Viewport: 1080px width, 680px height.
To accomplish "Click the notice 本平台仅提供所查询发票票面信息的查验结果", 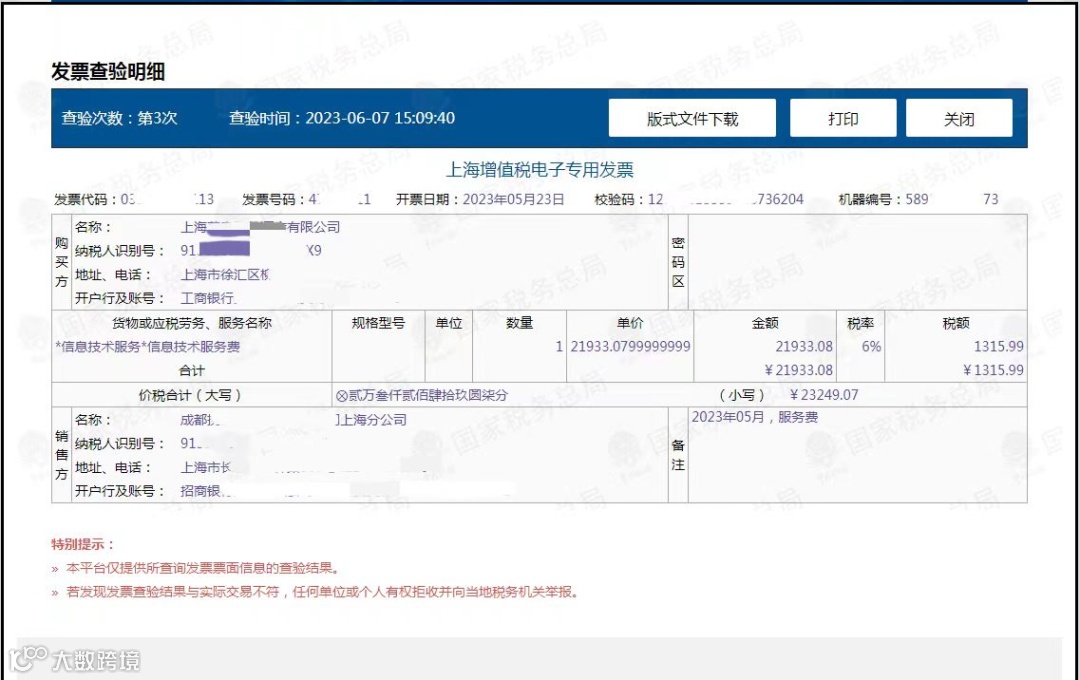I will 202,568.
